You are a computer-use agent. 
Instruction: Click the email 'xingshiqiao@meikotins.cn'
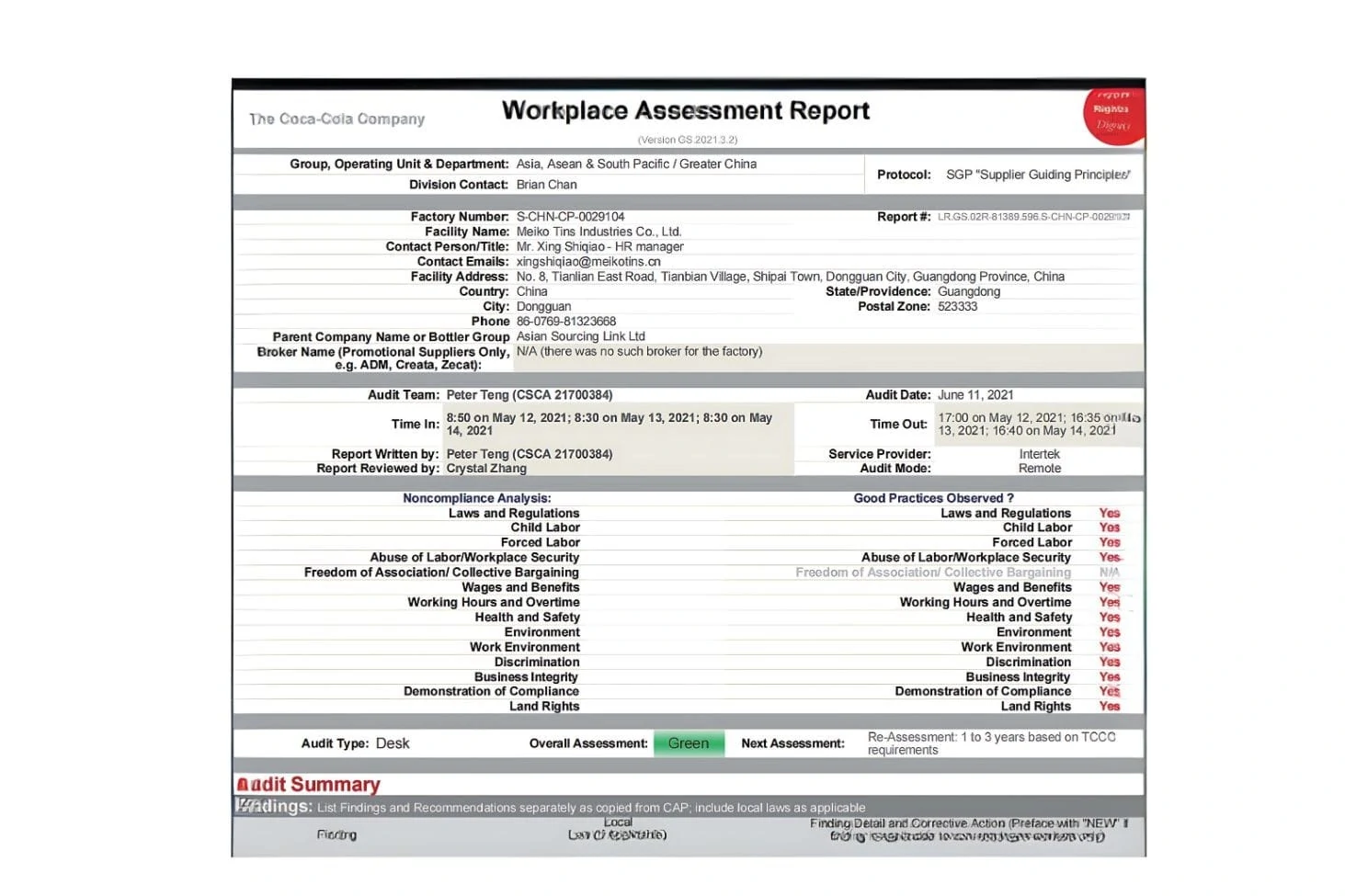click(588, 262)
